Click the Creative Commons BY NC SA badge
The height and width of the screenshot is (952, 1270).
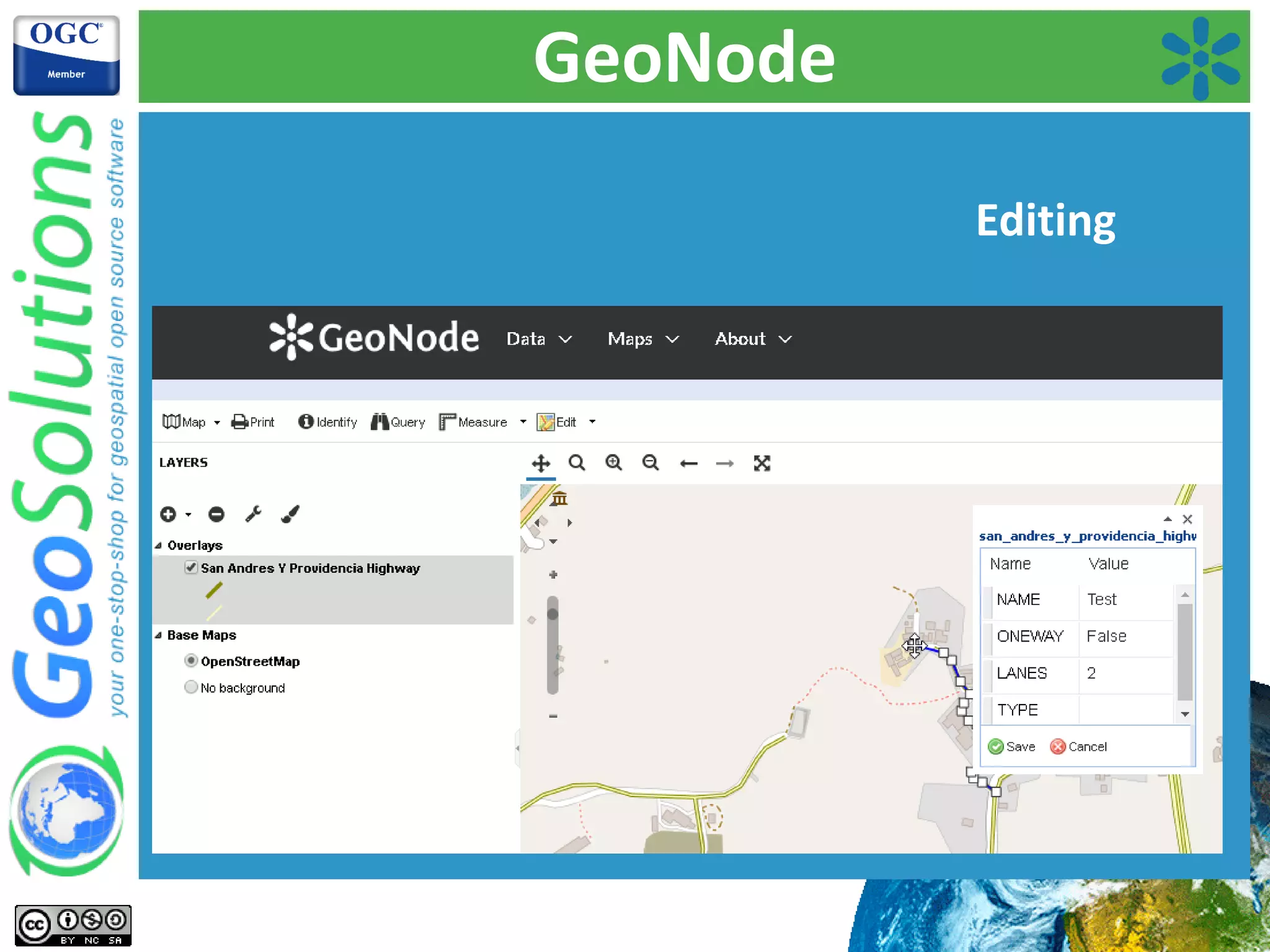tap(73, 926)
